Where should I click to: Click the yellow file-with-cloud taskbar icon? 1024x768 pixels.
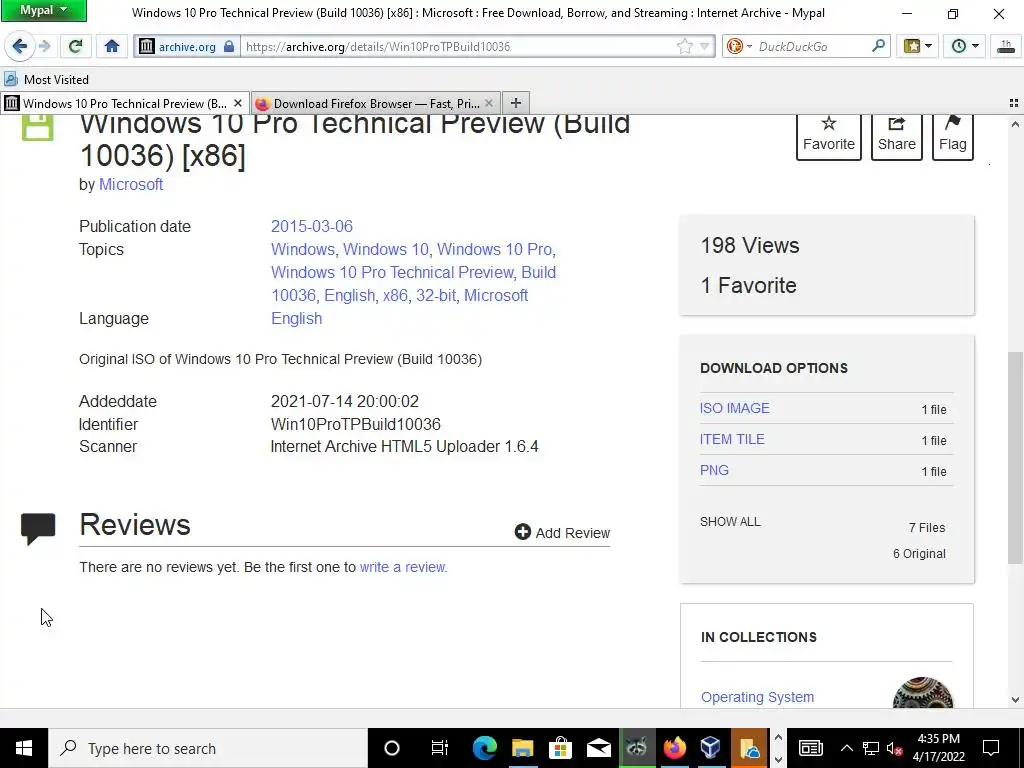(749, 748)
